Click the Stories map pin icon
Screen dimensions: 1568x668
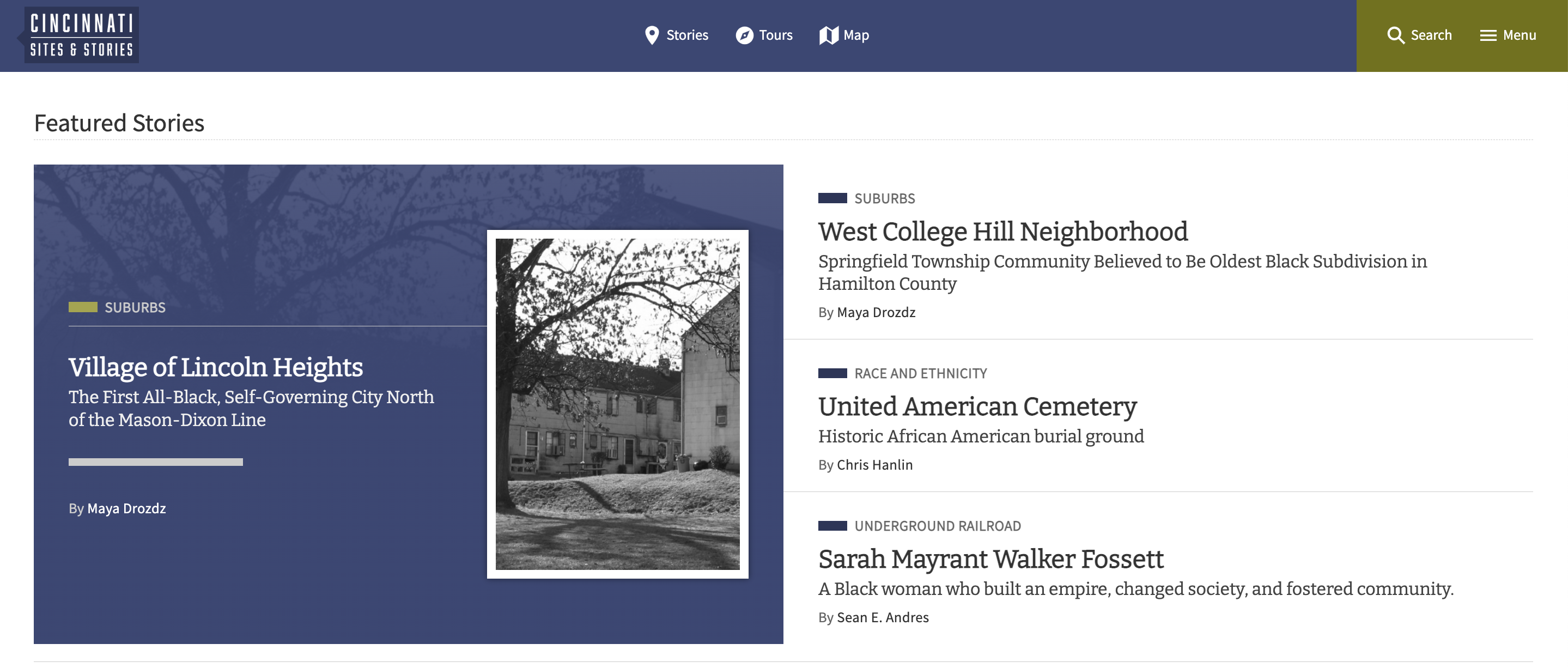(x=652, y=35)
